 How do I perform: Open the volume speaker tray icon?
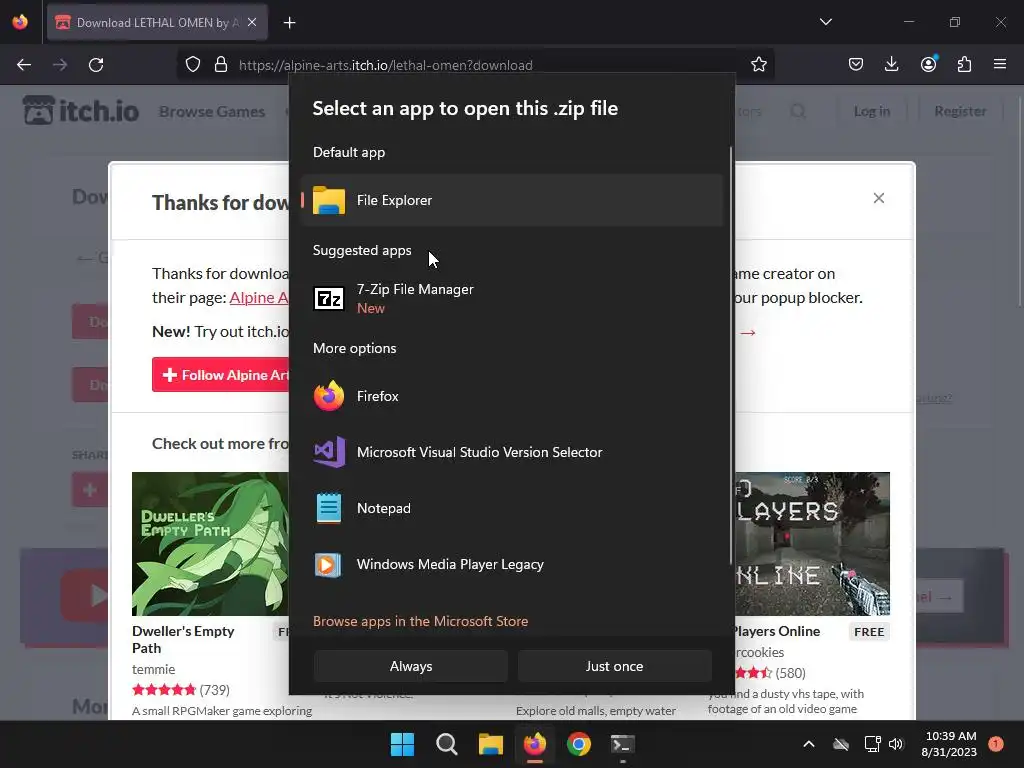[x=896, y=744]
